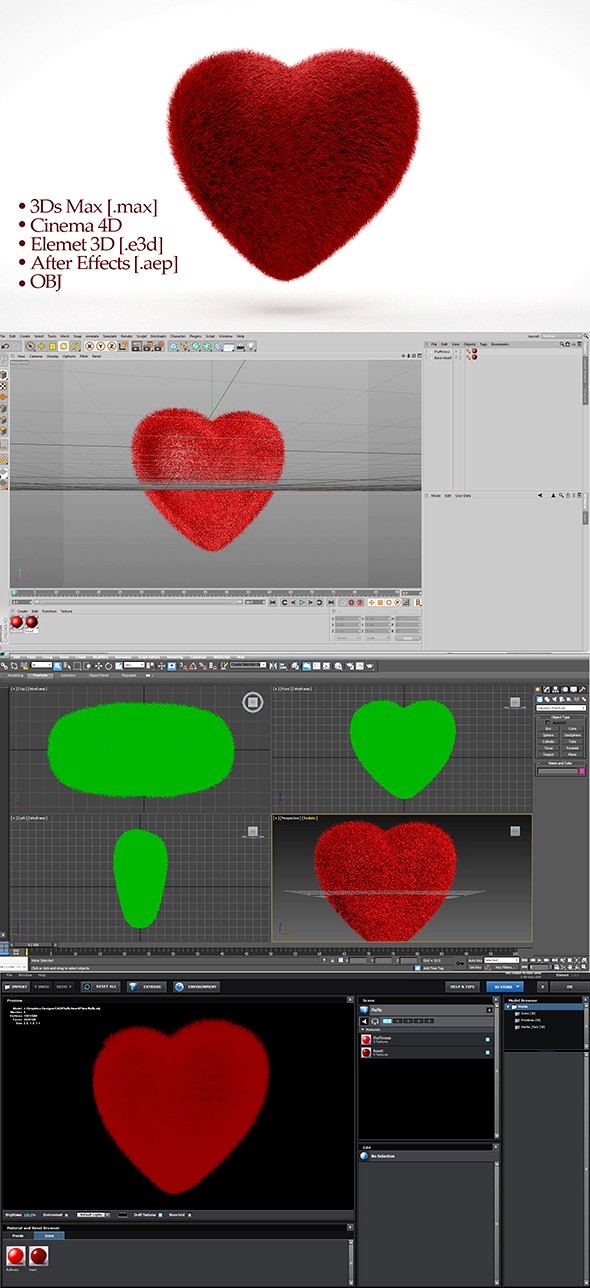
Task: Open the Standard Primitives dropdown
Action: pos(561,708)
